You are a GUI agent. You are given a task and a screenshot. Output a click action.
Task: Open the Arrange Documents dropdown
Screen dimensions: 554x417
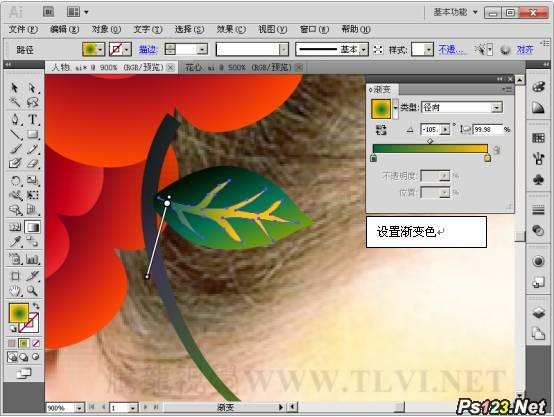[77, 12]
